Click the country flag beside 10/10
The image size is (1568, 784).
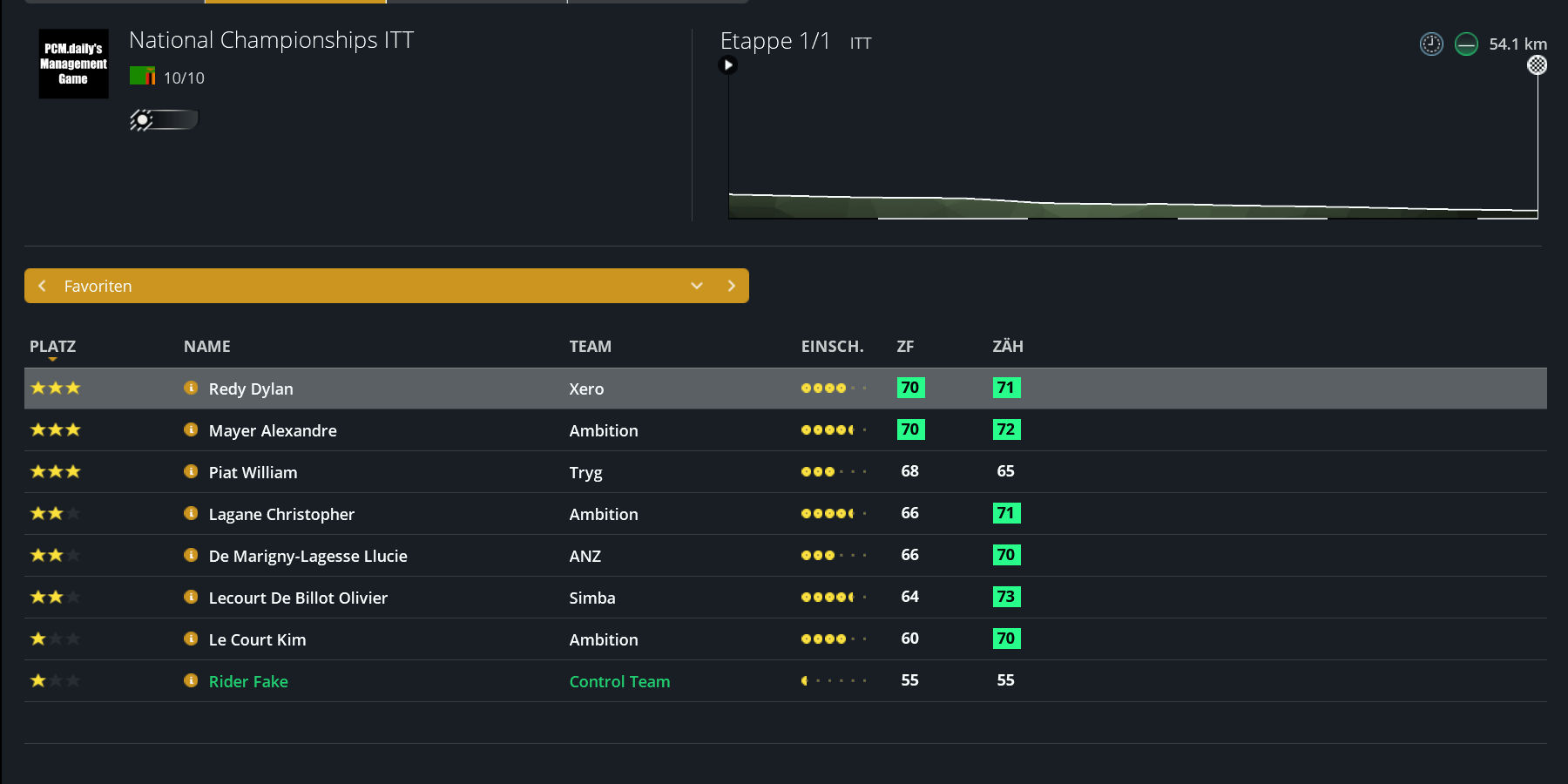(142, 76)
